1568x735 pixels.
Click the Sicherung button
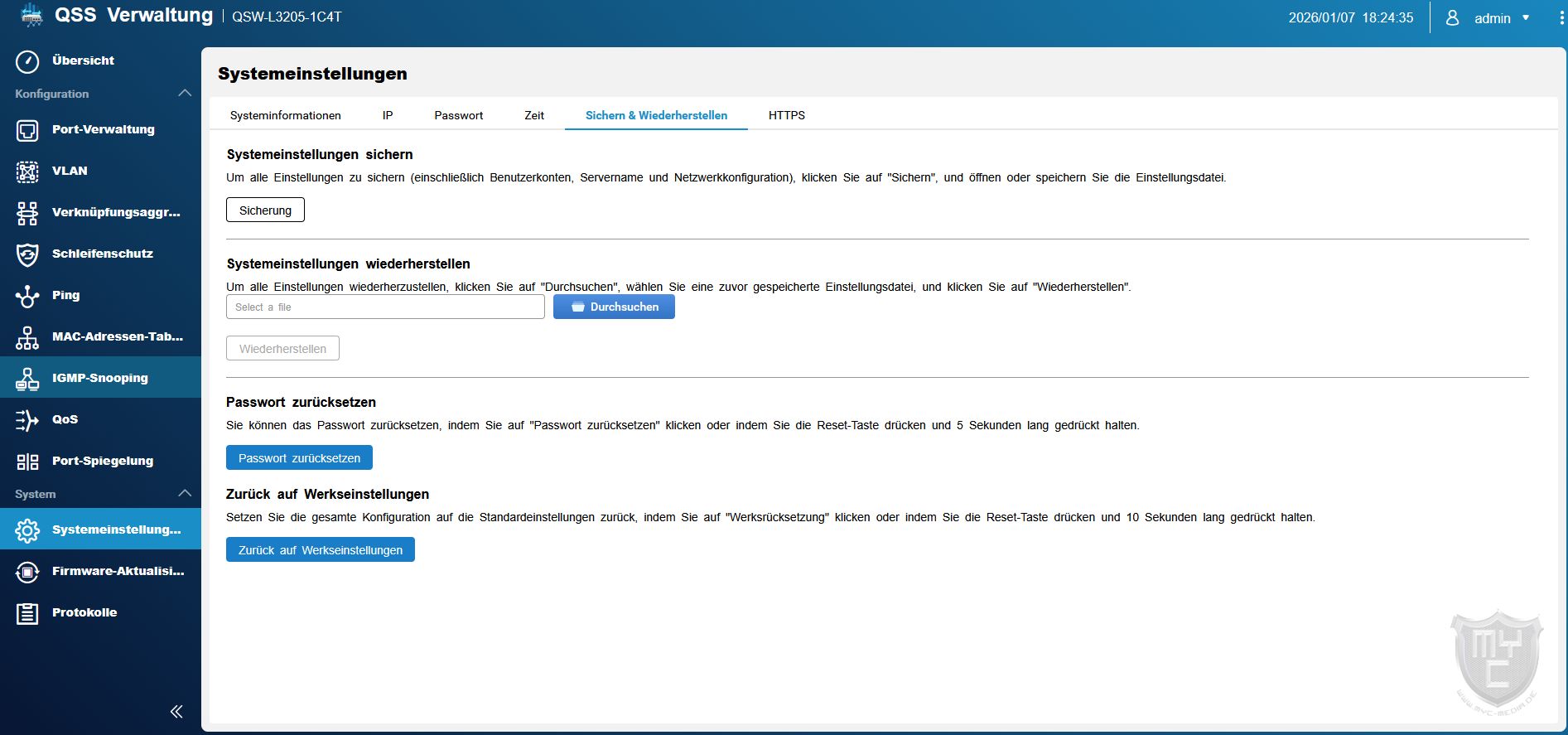[x=265, y=210]
